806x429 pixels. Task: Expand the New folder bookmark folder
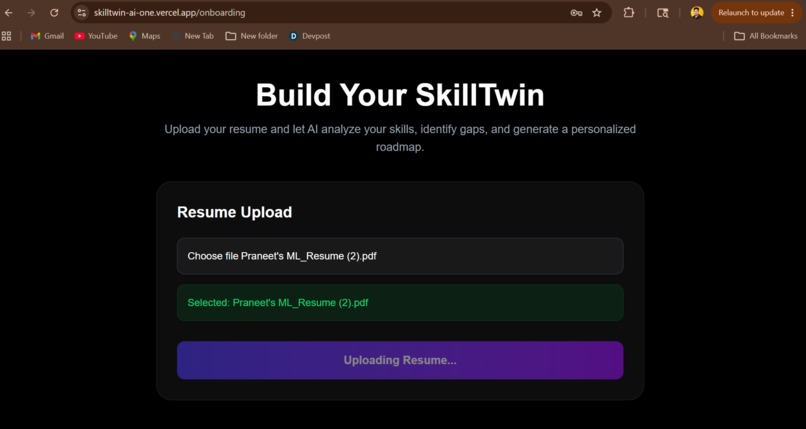(x=251, y=36)
